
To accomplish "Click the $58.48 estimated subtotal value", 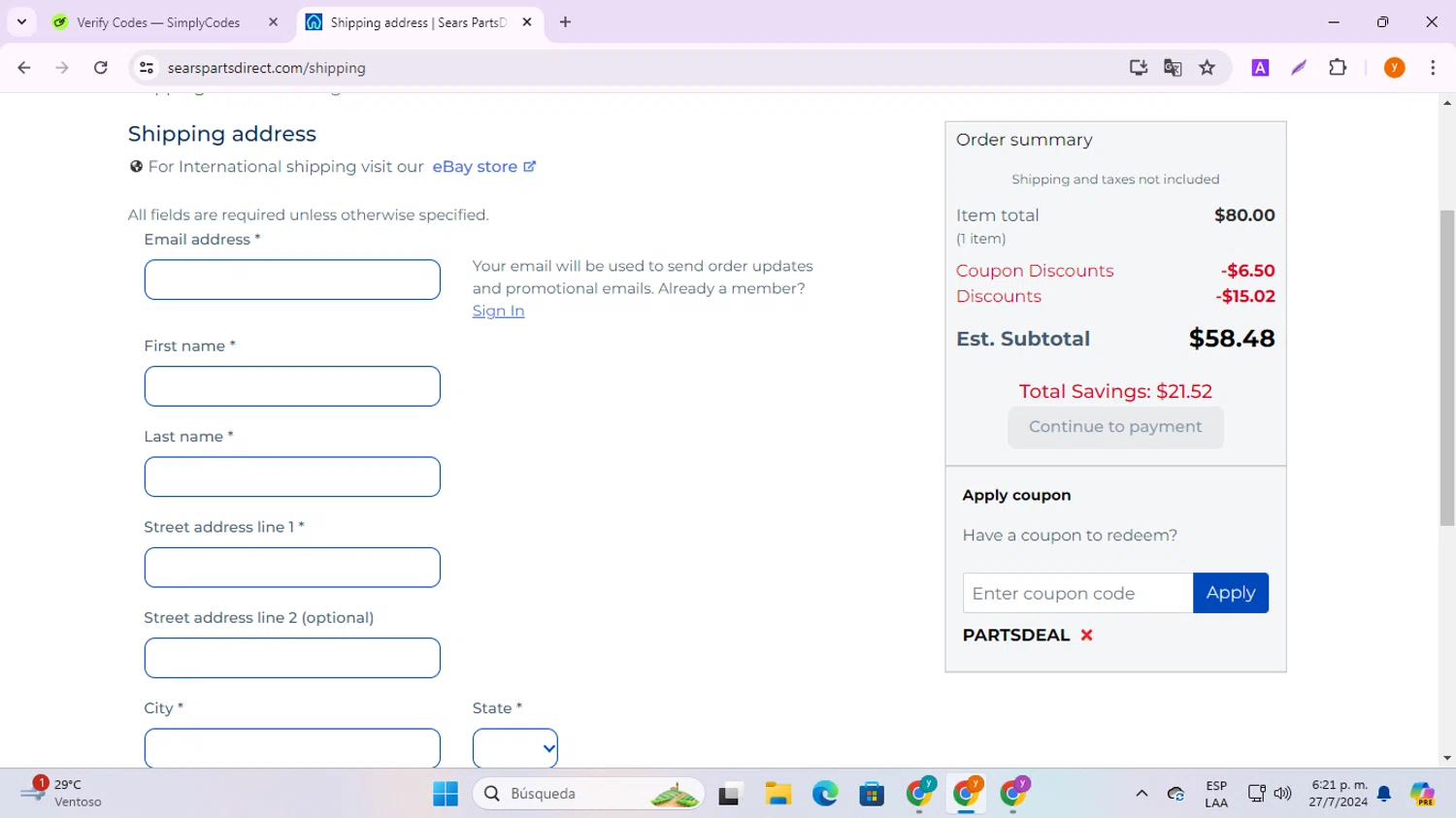I will [x=1232, y=339].
